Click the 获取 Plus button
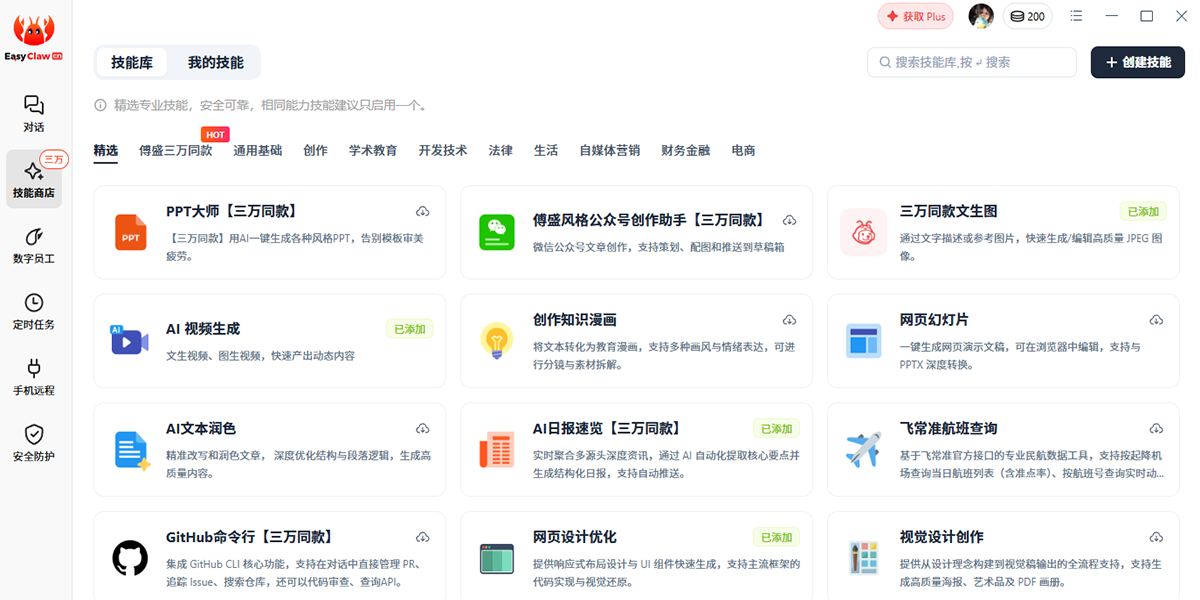The width and height of the screenshot is (1200, 600). click(x=916, y=16)
